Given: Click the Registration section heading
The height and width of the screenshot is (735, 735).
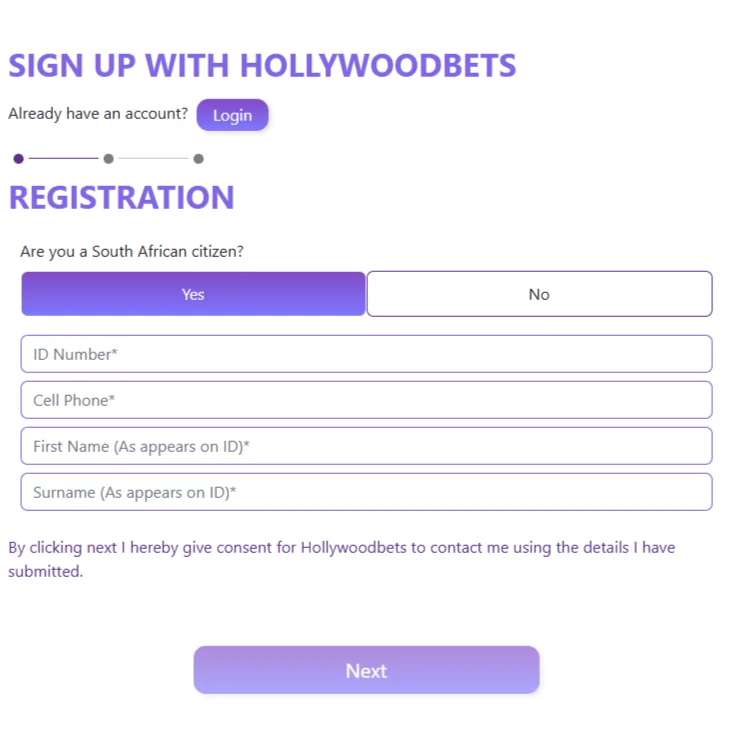Looking at the screenshot, I should coord(121,197).
